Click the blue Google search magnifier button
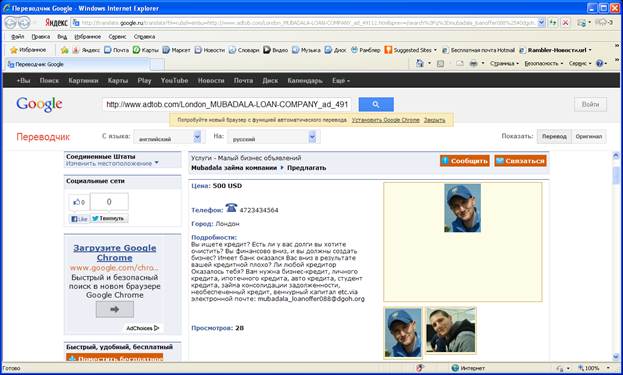Image resolution: width=623 pixels, height=375 pixels. click(x=376, y=104)
